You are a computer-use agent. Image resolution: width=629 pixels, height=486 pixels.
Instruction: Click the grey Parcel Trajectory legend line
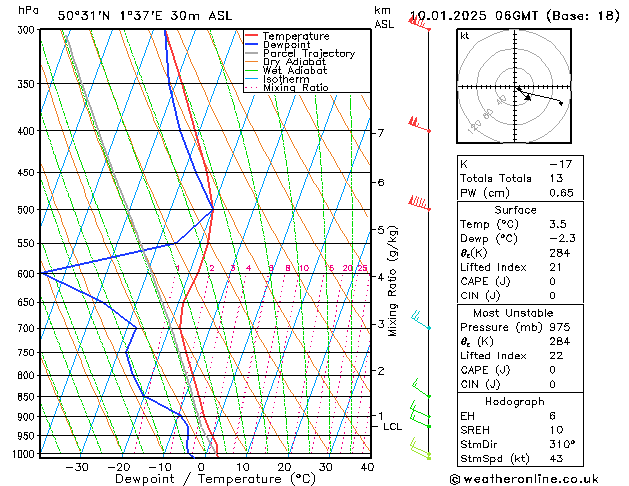click(x=252, y=53)
